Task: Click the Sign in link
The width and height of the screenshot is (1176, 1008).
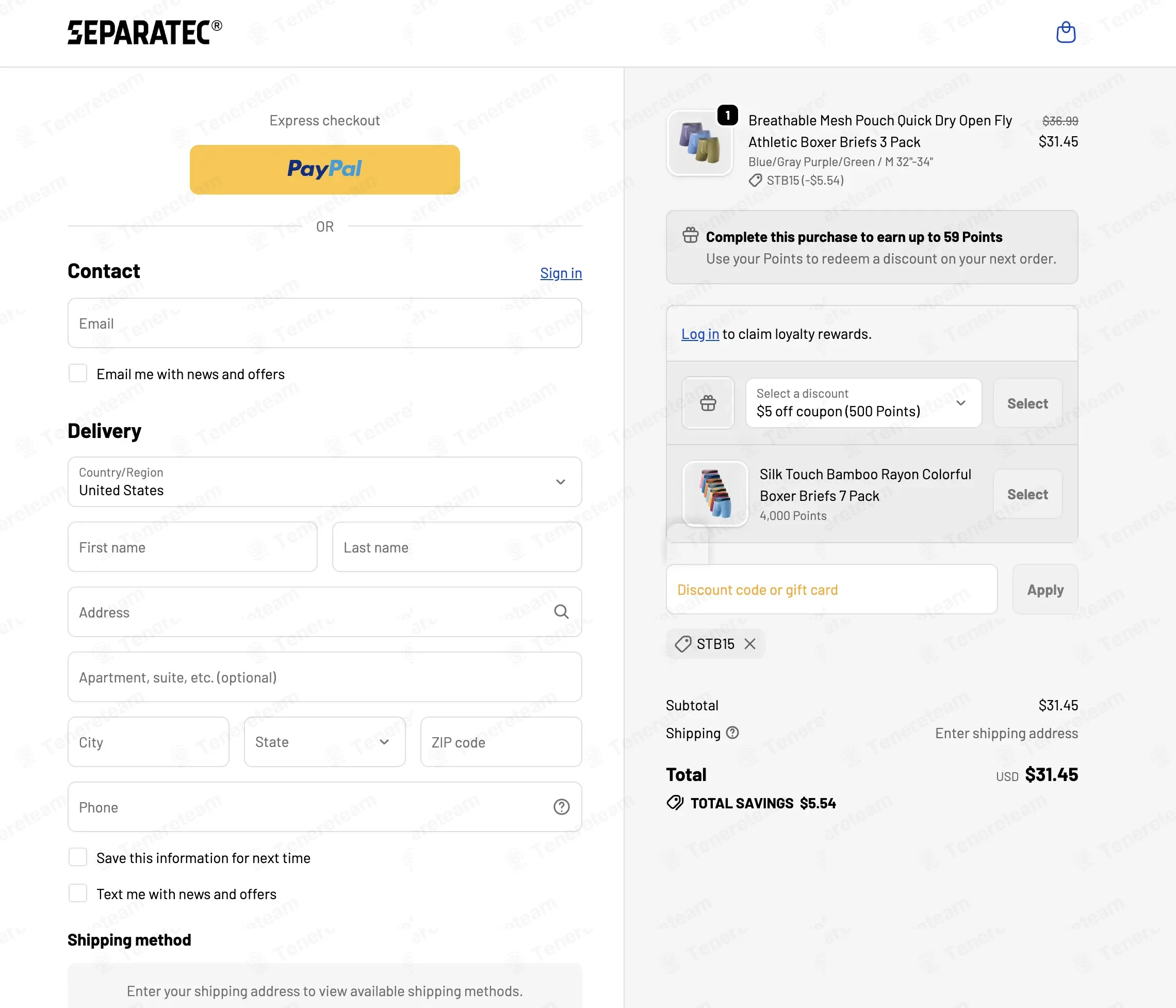Action: coord(561,273)
